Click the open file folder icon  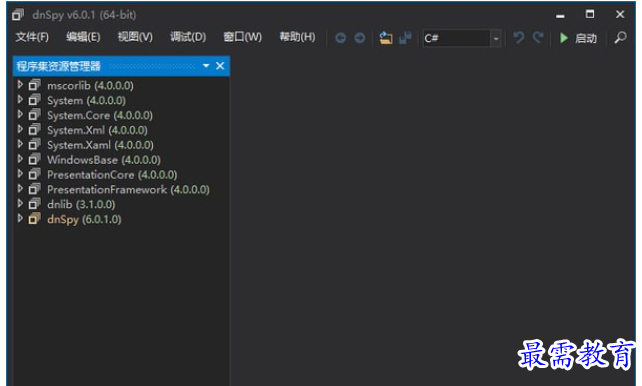tap(386, 38)
